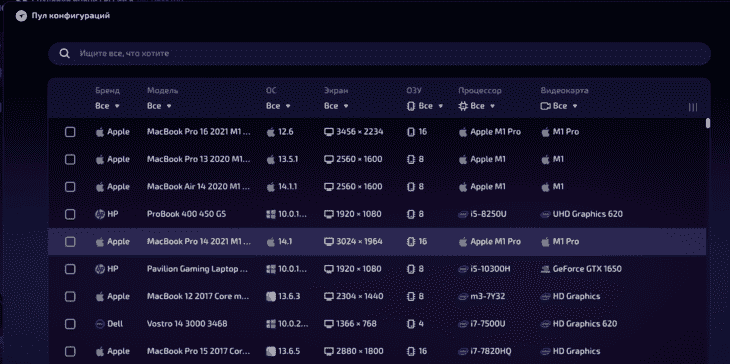Click the Windows icon in ProBook 400 row
730x364 pixels.
pos(270,214)
